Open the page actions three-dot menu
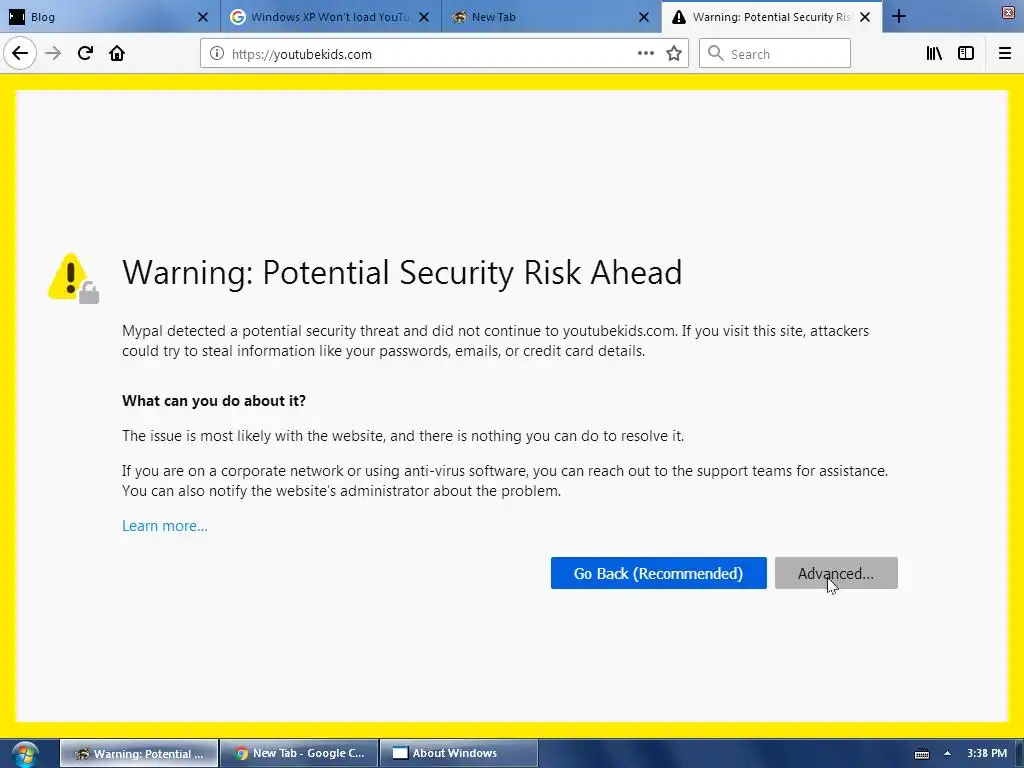 pyautogui.click(x=646, y=54)
